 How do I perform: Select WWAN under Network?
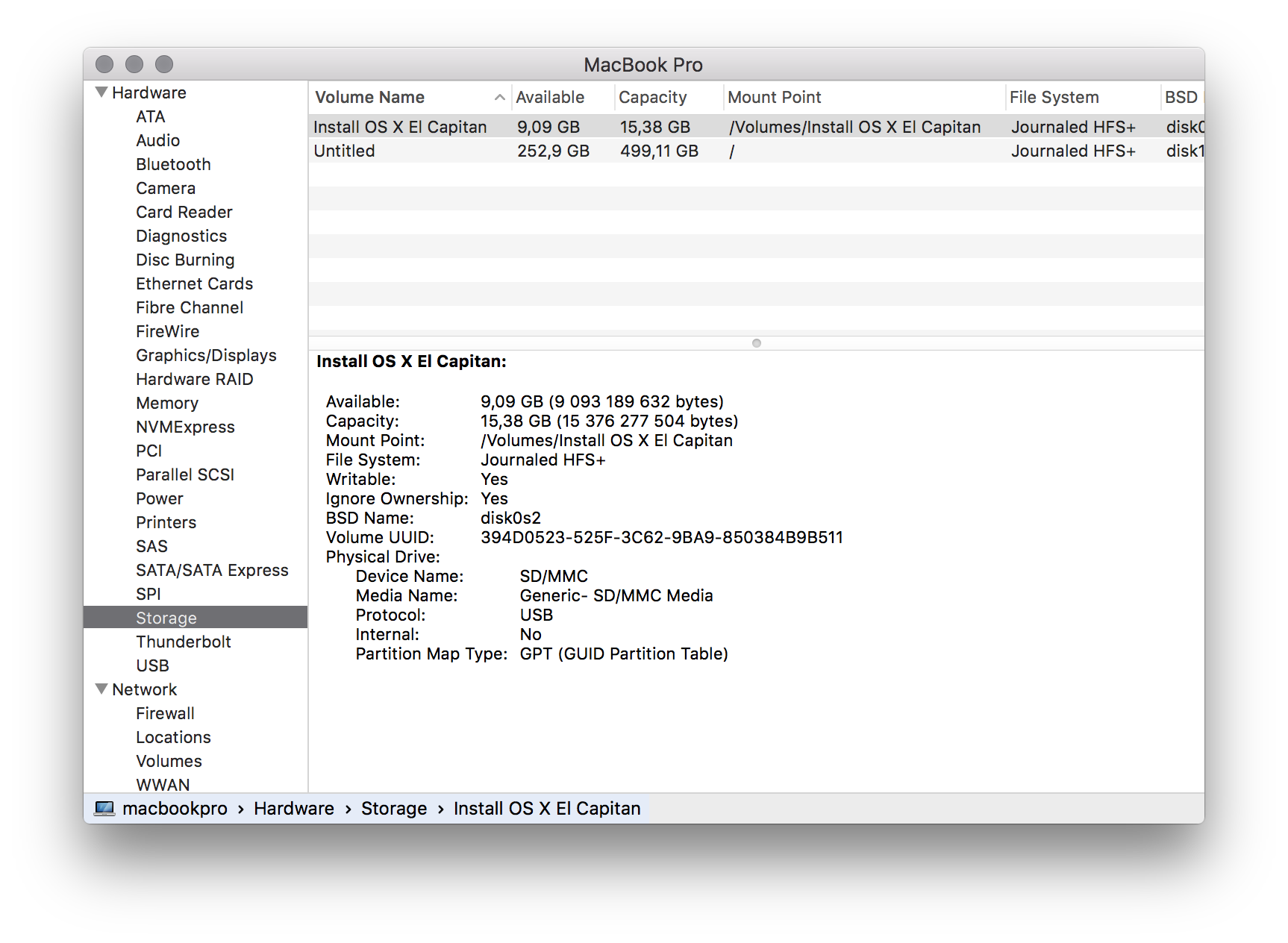(x=163, y=785)
